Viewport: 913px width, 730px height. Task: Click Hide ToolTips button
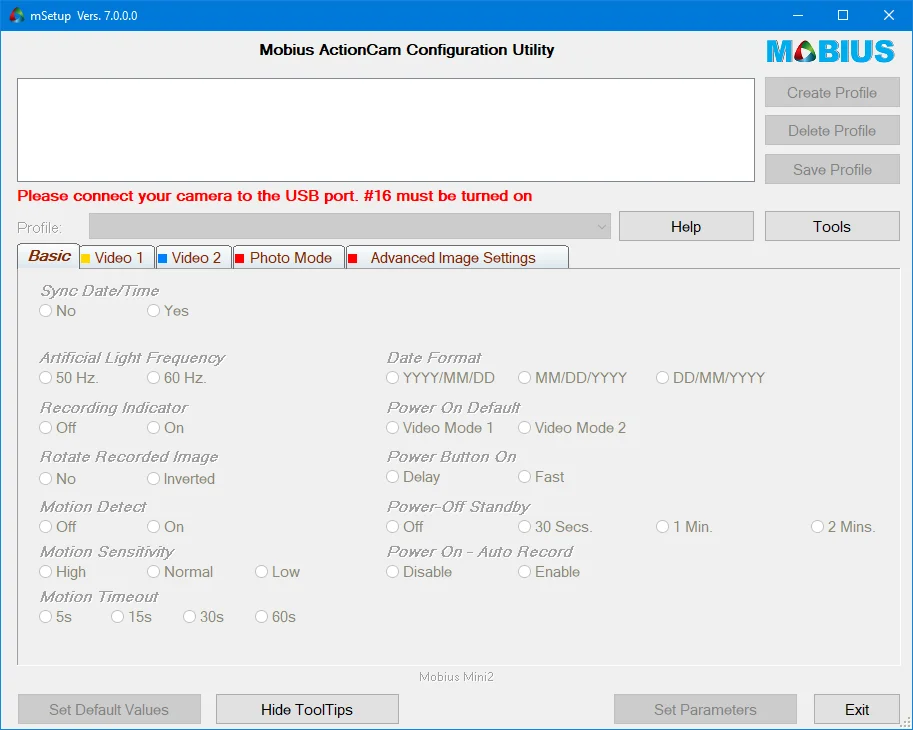coord(307,710)
